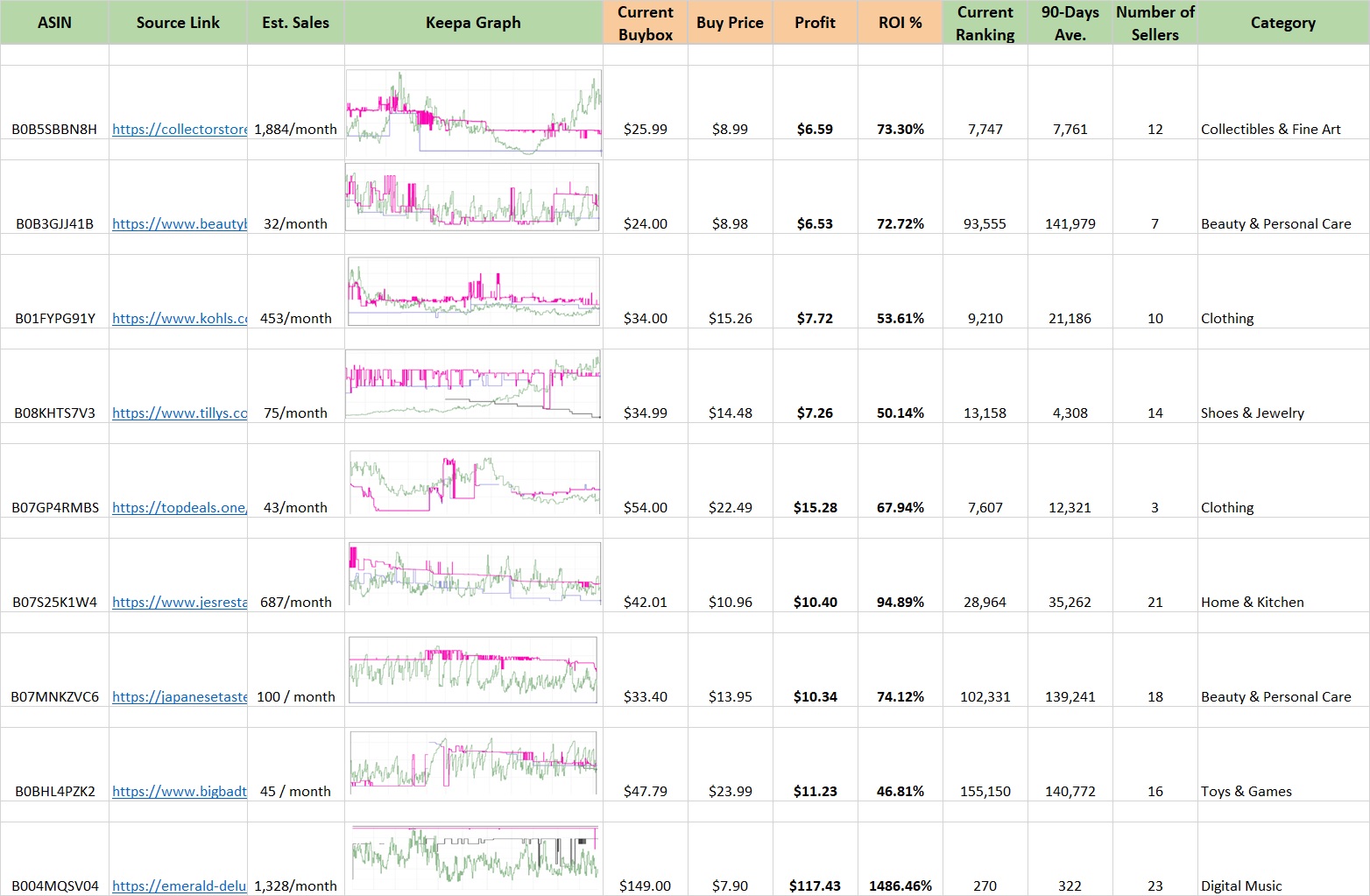Open the collectorstore source link
Viewport: 1370px width, 896px height.
pyautogui.click(x=180, y=130)
